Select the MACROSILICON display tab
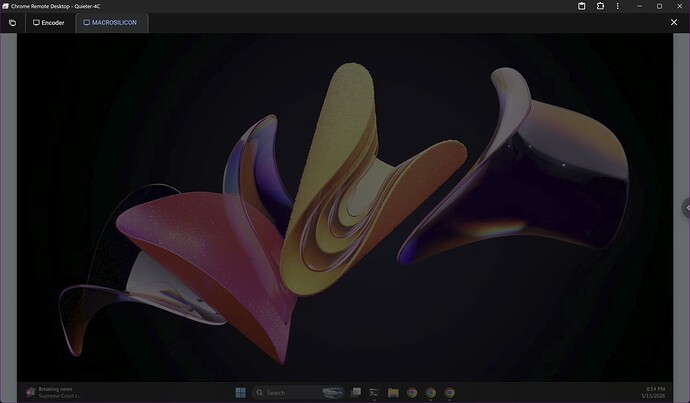Image resolution: width=690 pixels, height=403 pixels. tap(110, 22)
